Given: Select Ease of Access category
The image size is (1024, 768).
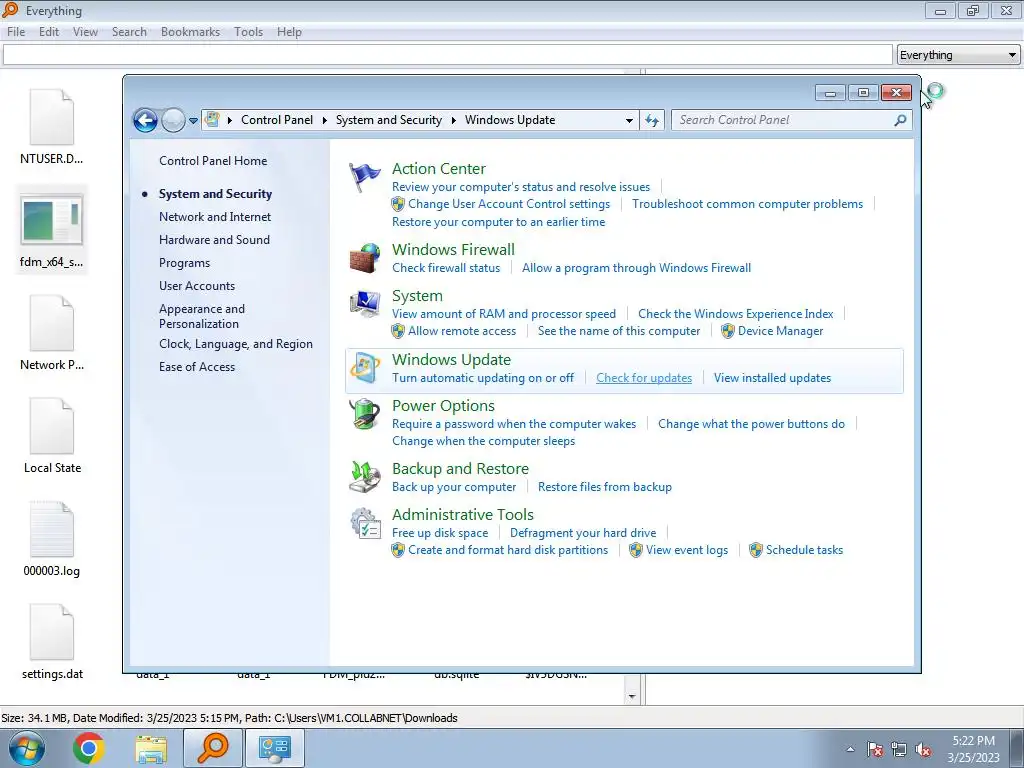Looking at the screenshot, I should tap(197, 367).
